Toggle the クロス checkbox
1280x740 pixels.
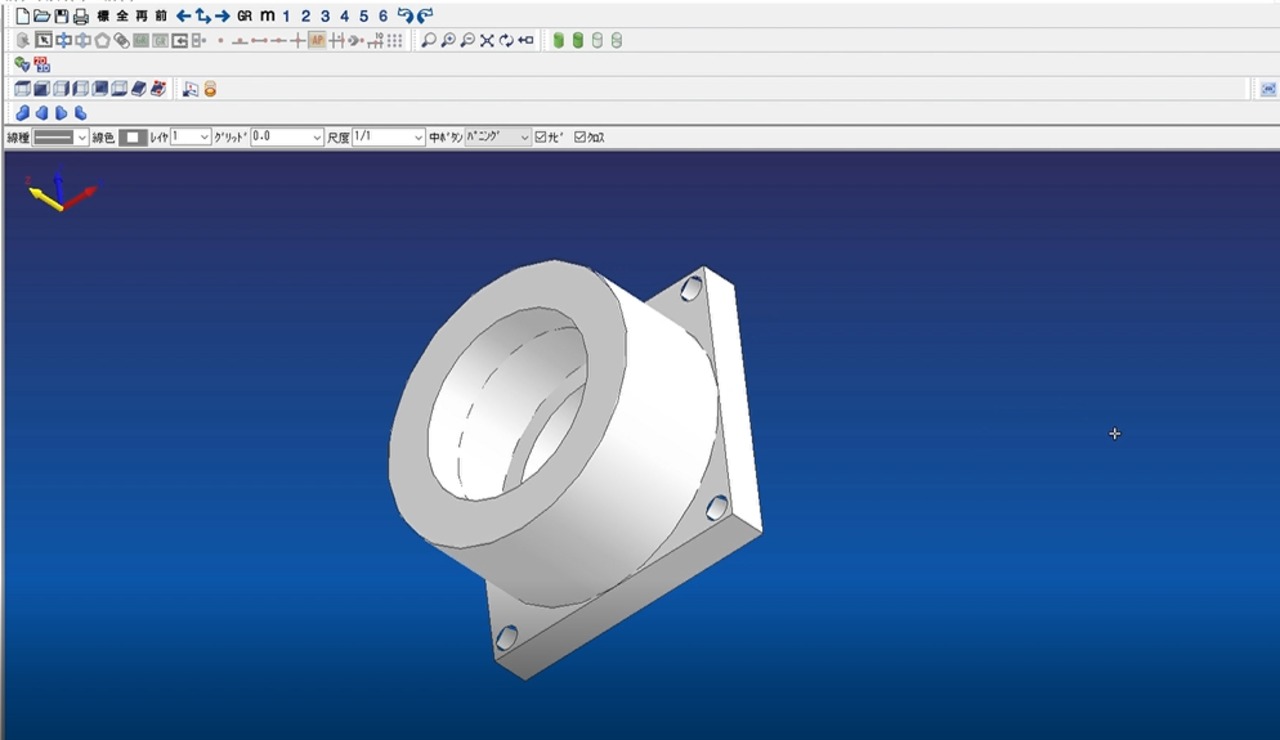click(x=580, y=137)
